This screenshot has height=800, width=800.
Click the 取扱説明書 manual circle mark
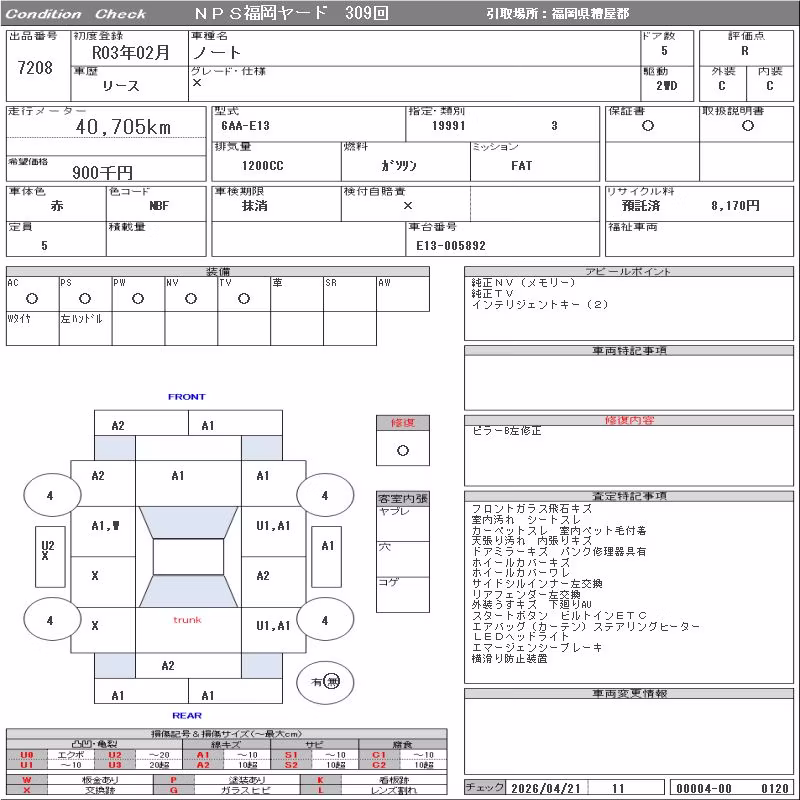748,126
